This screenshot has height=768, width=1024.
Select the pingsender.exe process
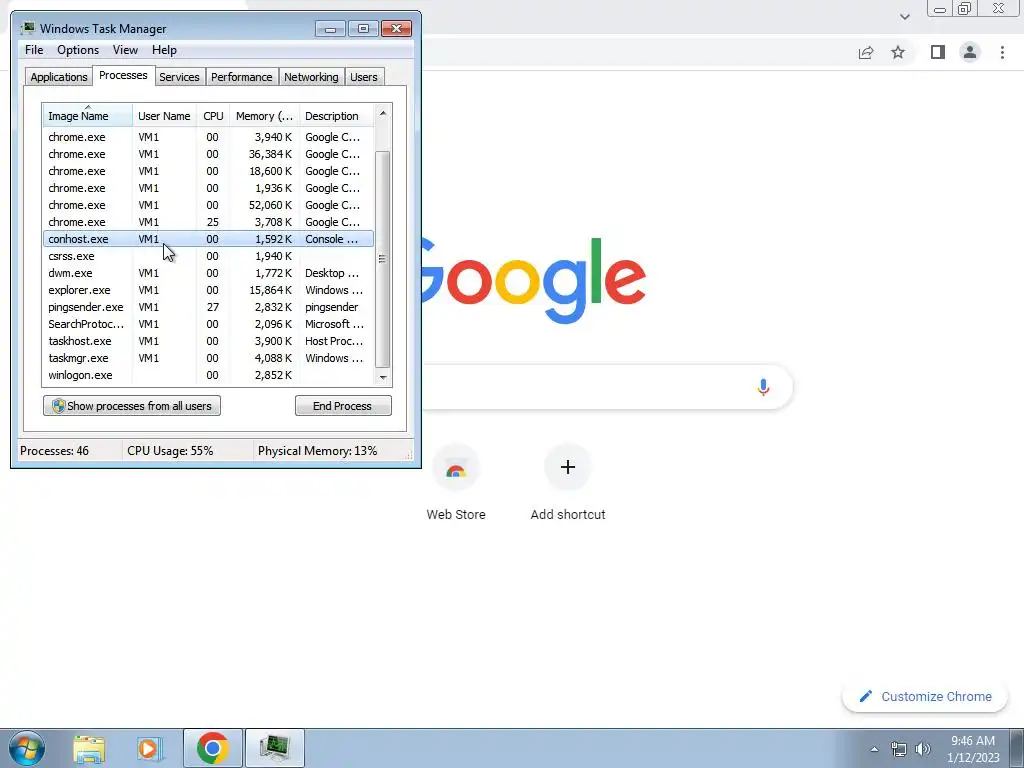point(208,307)
